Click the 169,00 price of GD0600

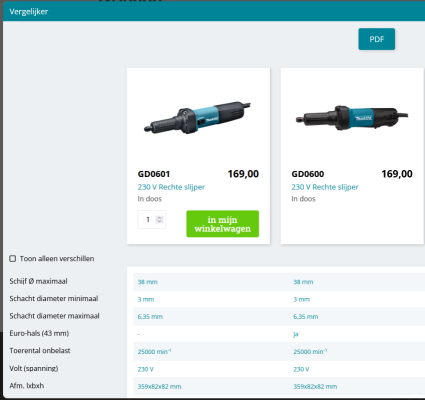(397, 174)
